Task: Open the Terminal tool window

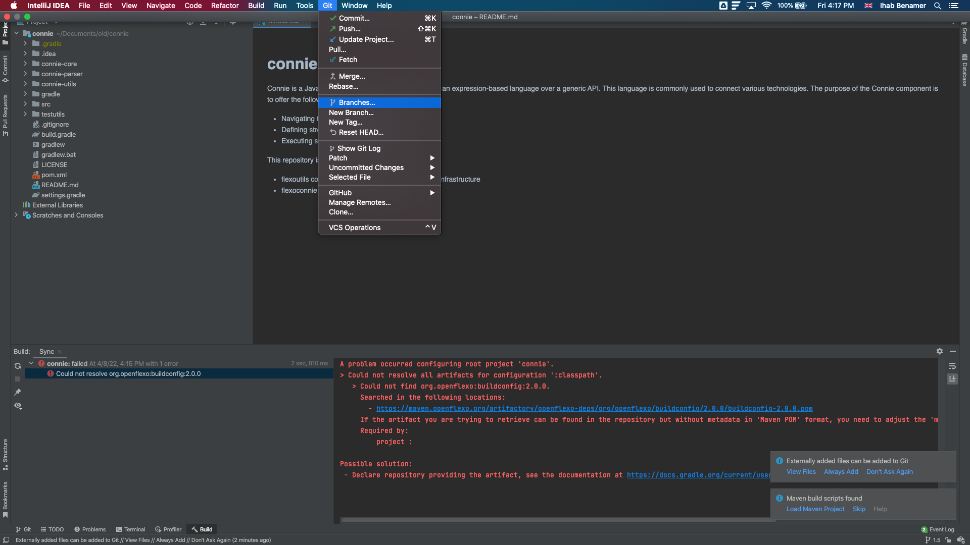Action: coord(131,529)
